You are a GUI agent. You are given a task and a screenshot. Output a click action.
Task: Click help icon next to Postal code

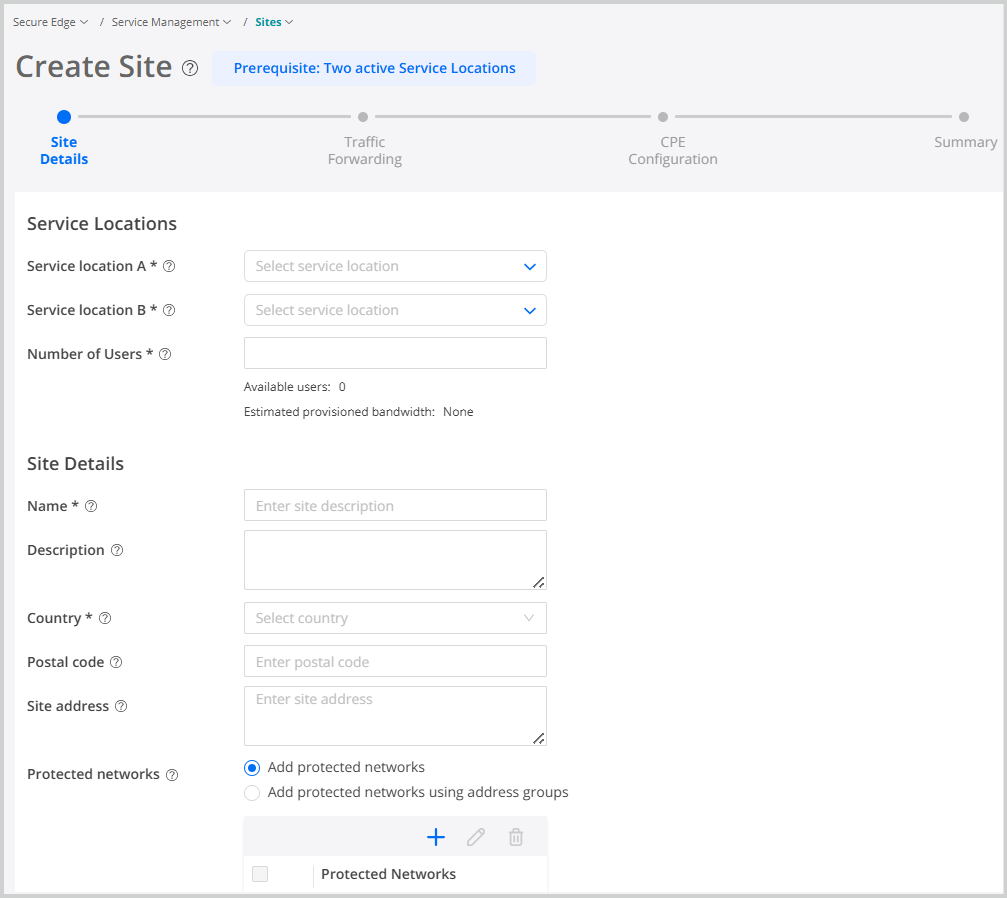pyautogui.click(x=116, y=662)
